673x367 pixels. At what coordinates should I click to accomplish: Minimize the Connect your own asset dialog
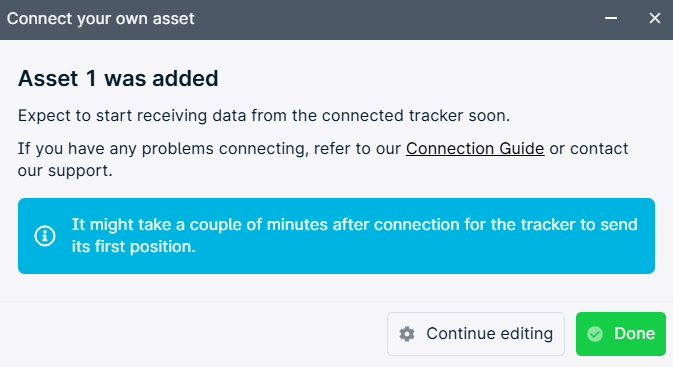[611, 18]
